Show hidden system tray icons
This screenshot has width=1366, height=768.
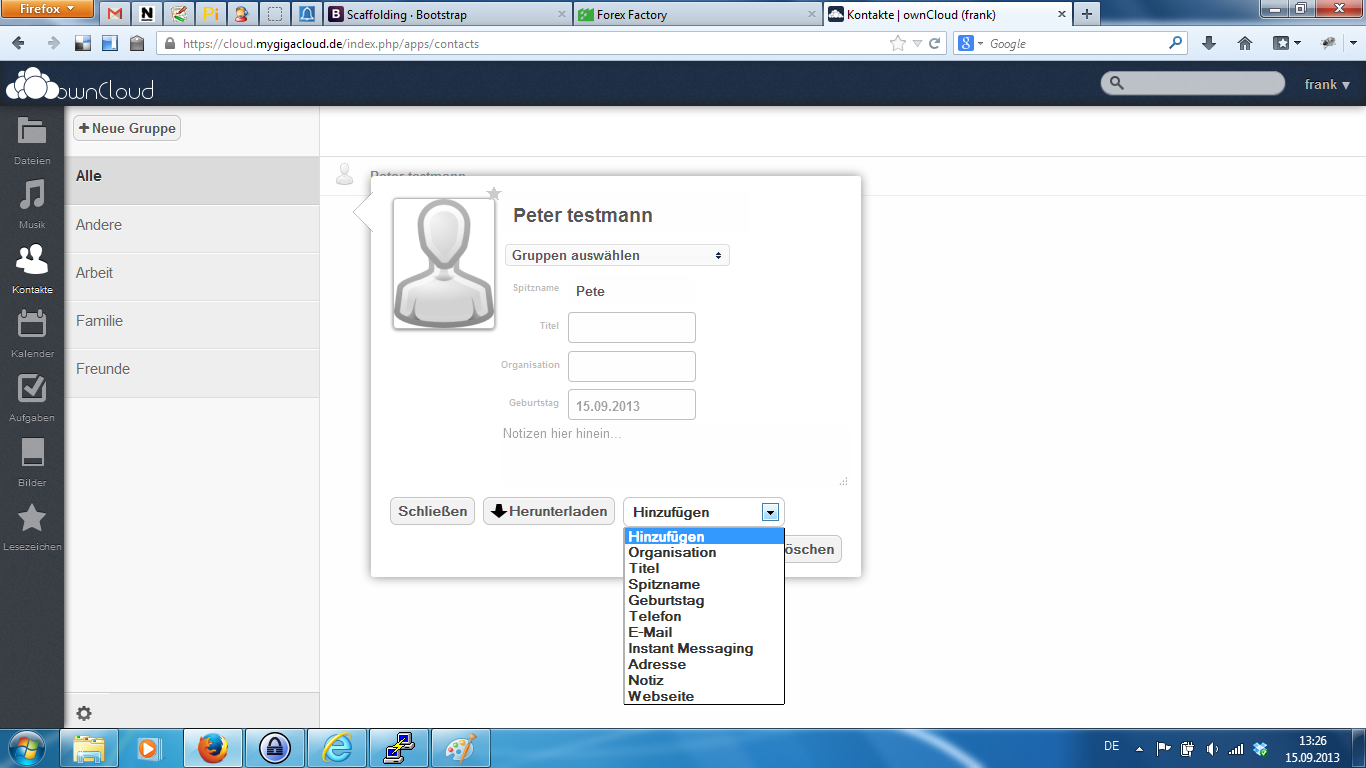click(1139, 748)
